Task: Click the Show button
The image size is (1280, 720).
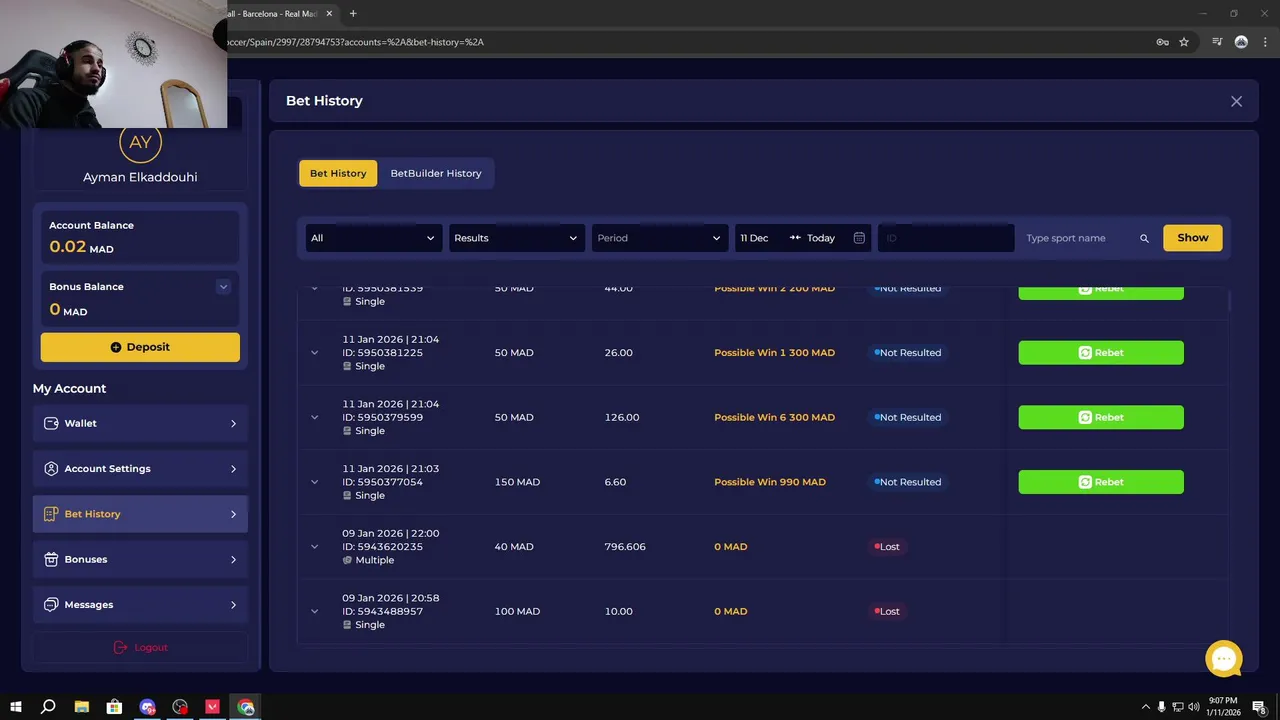Action: coord(1192,238)
